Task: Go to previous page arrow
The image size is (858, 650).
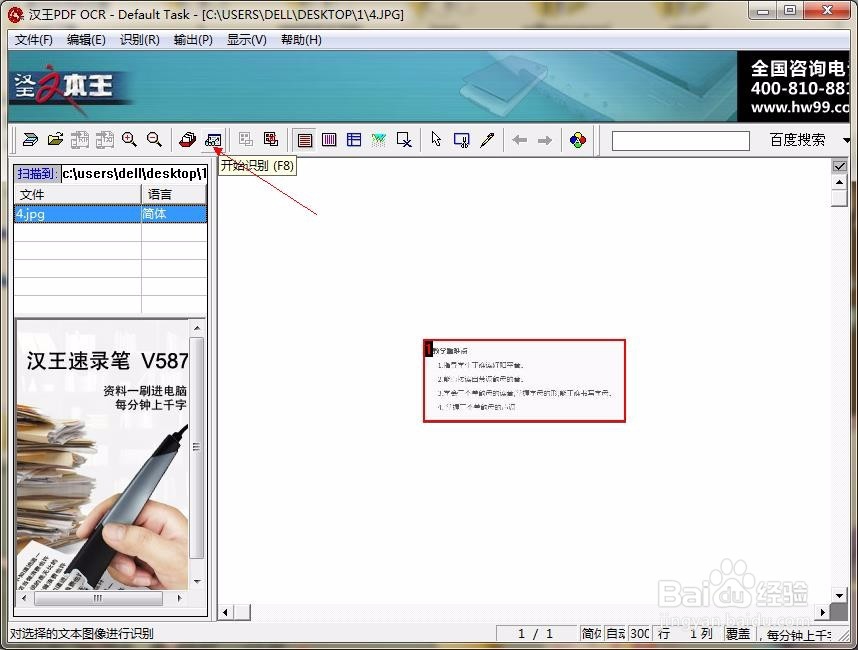Action: click(x=519, y=140)
